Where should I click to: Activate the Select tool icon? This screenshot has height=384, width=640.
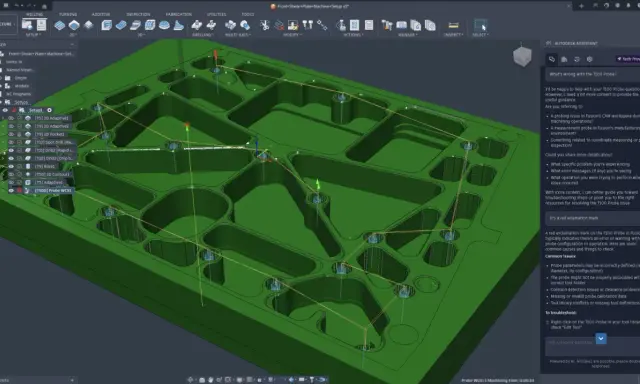(480, 25)
